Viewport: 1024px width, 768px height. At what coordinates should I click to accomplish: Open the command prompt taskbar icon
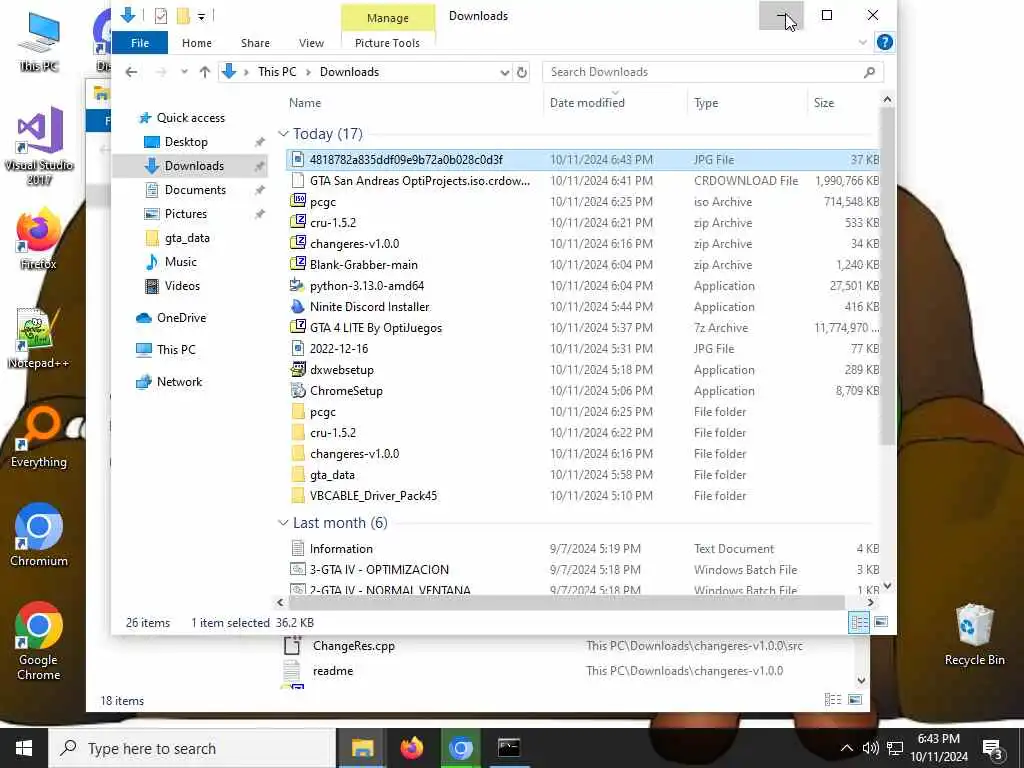point(509,748)
